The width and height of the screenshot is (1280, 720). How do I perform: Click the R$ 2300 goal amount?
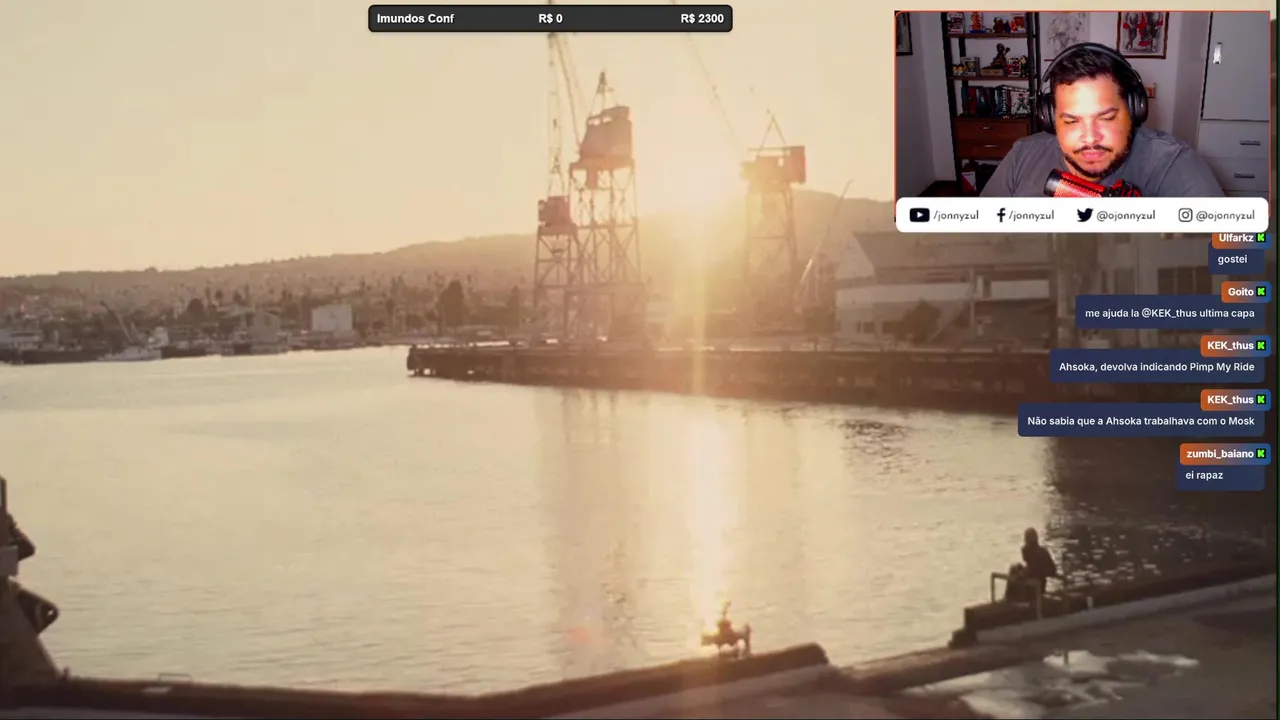tap(702, 18)
